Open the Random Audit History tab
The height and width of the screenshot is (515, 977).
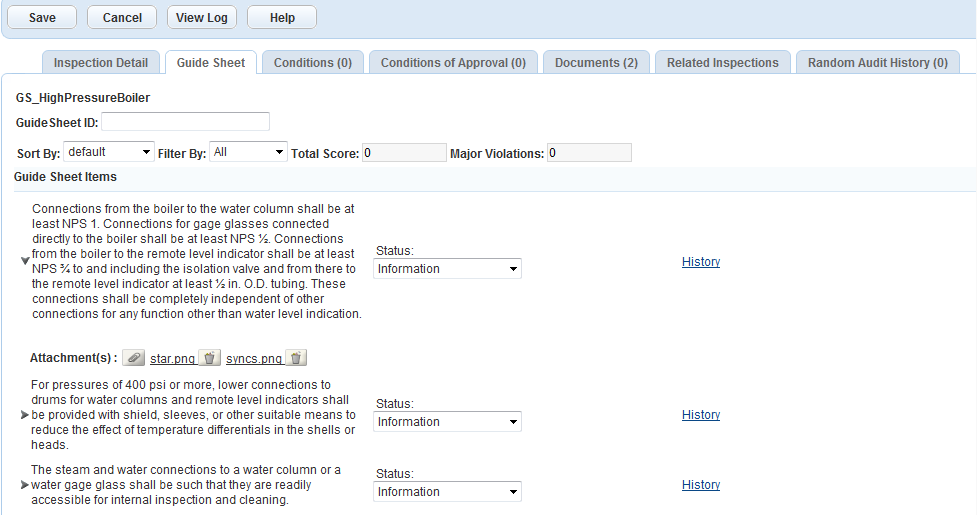[877, 63]
